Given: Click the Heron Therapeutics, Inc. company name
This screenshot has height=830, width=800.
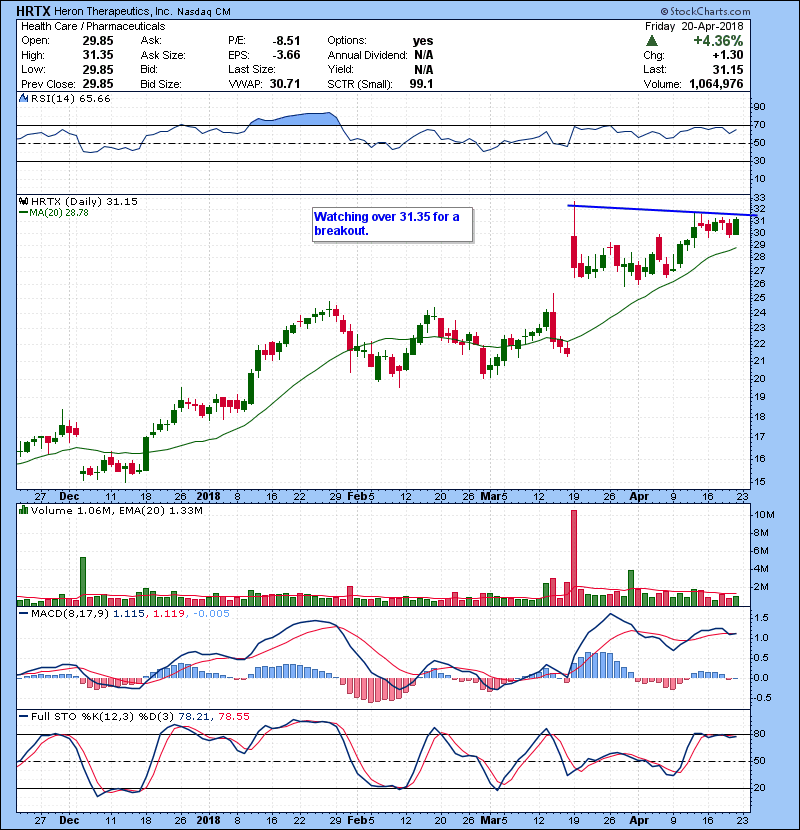Looking at the screenshot, I should (x=113, y=11).
